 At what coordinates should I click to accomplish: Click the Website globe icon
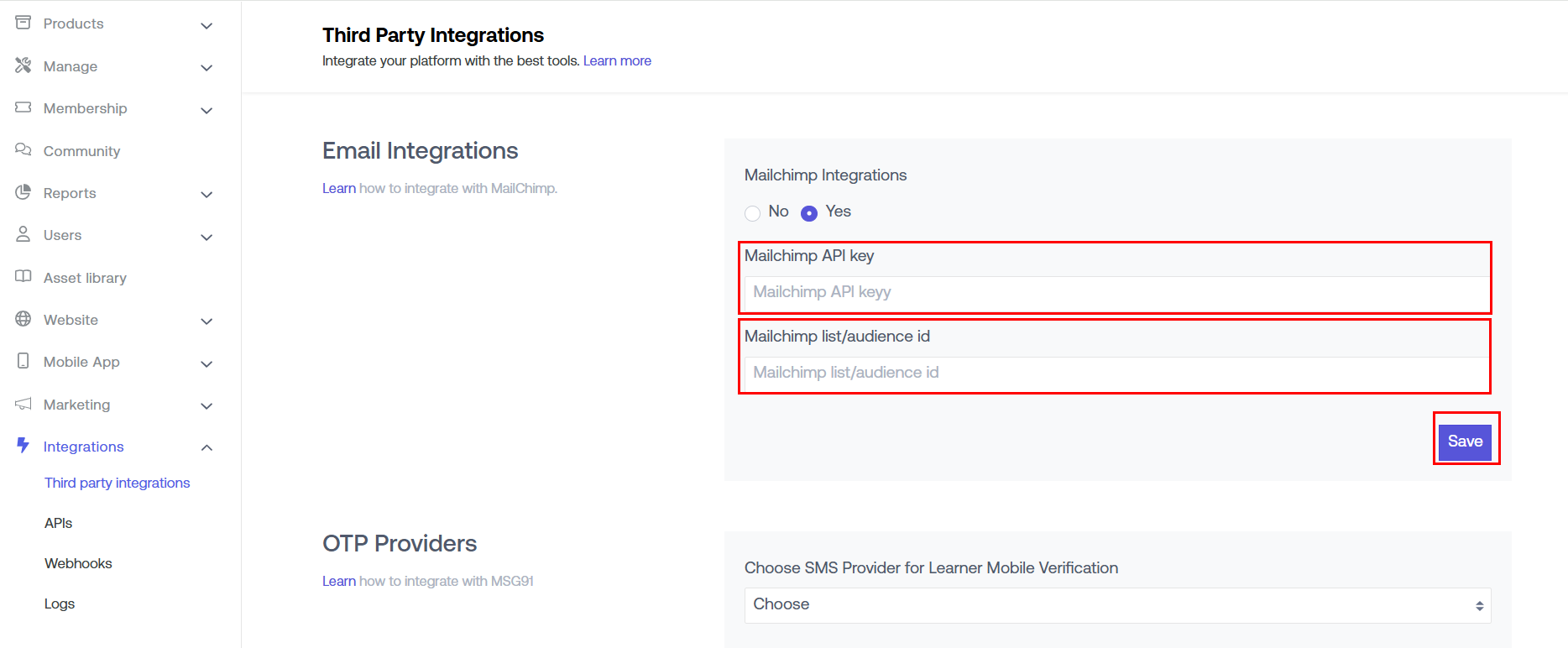point(24,319)
